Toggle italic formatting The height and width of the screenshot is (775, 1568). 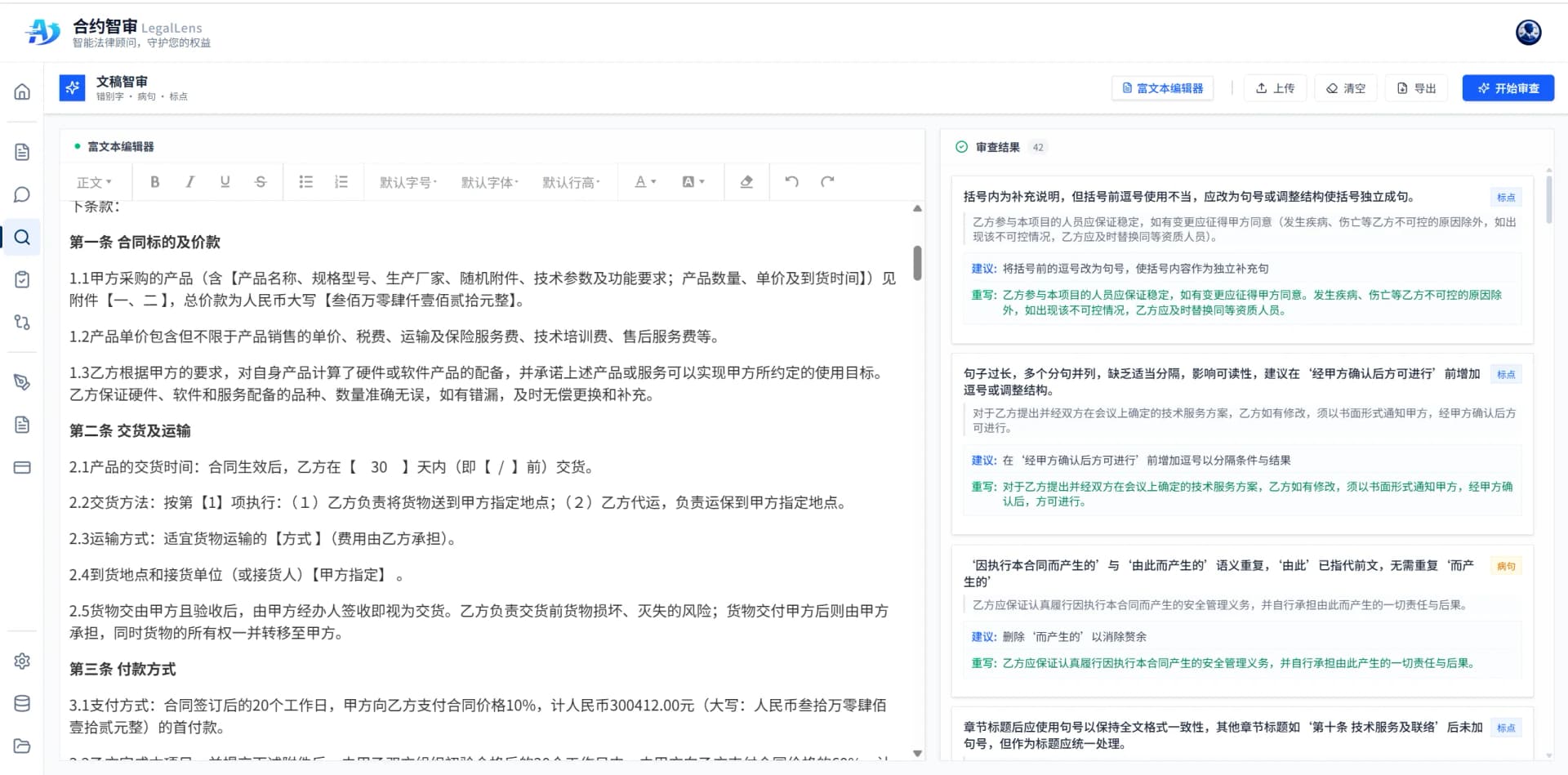tap(189, 182)
